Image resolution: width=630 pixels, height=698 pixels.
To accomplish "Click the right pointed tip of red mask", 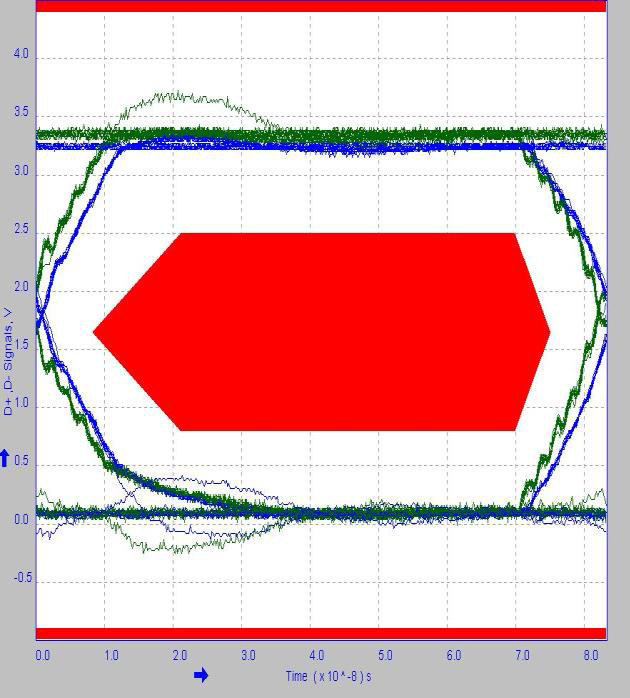I will pyautogui.click(x=547, y=331).
